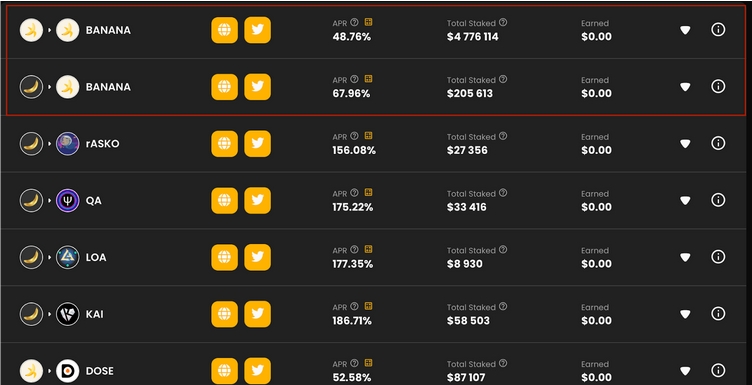Expand the KAI pool row
752x385 pixels.
click(685, 314)
